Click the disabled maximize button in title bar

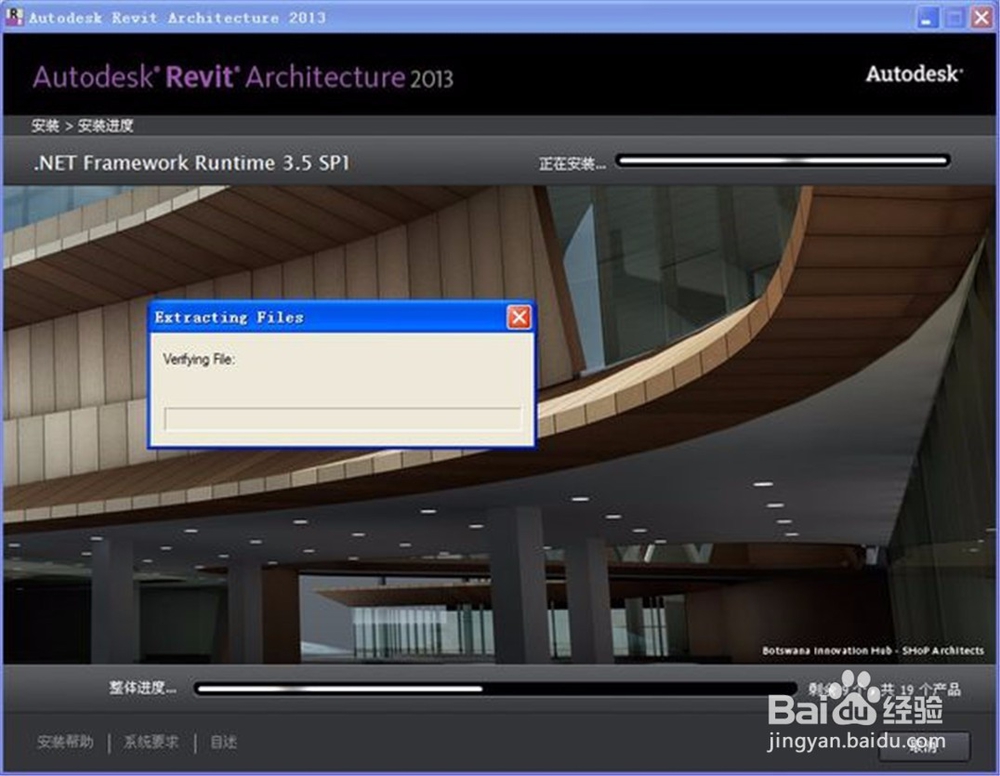point(955,17)
